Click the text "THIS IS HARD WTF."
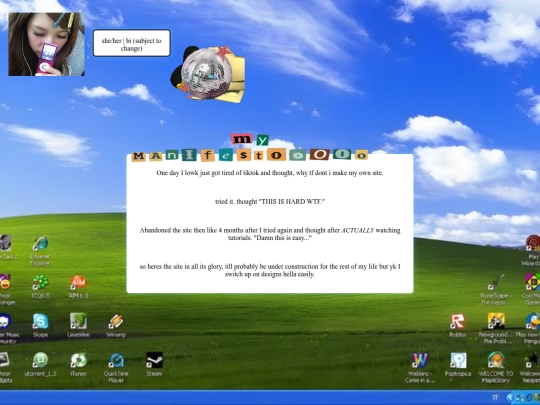 click(x=292, y=202)
